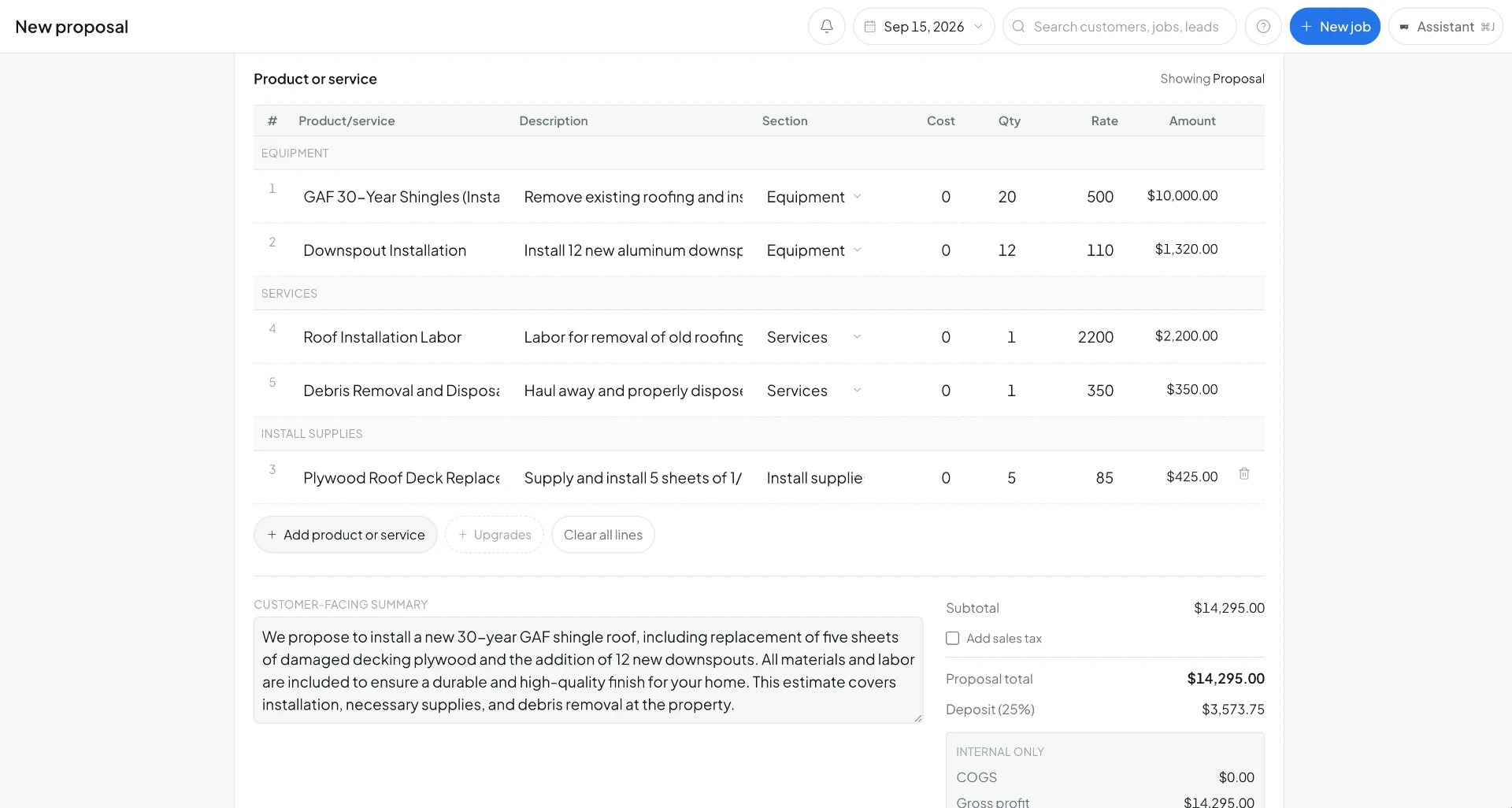This screenshot has width=1512, height=808.
Task: Click the Rate column header
Action: point(1104,120)
